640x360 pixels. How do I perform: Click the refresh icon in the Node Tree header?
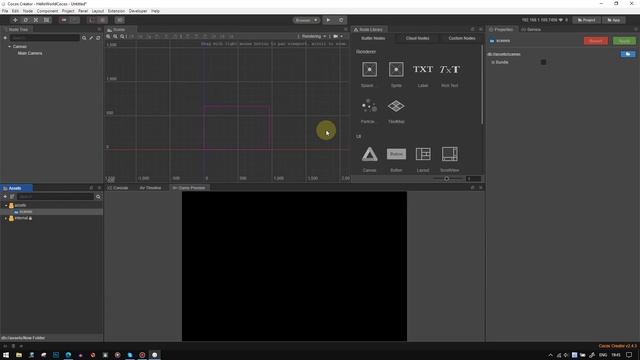point(98,38)
